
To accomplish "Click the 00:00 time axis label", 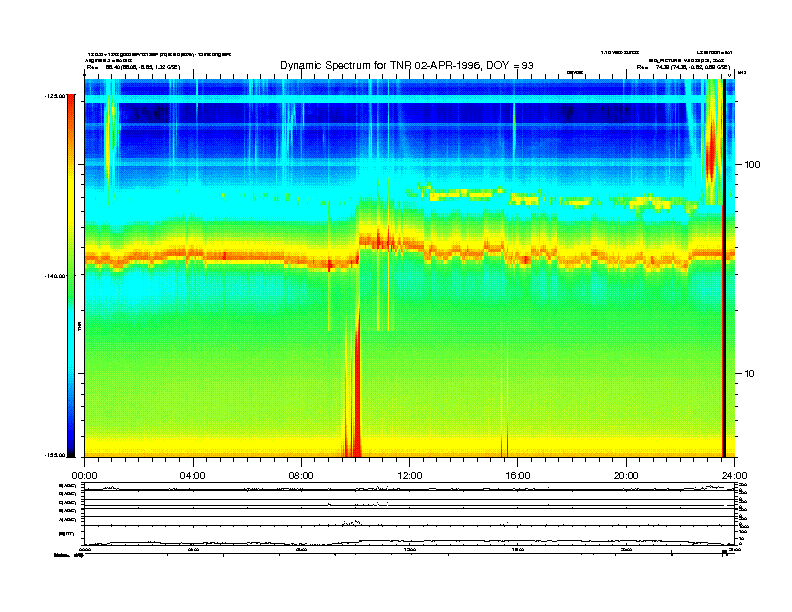I will coord(84,476).
